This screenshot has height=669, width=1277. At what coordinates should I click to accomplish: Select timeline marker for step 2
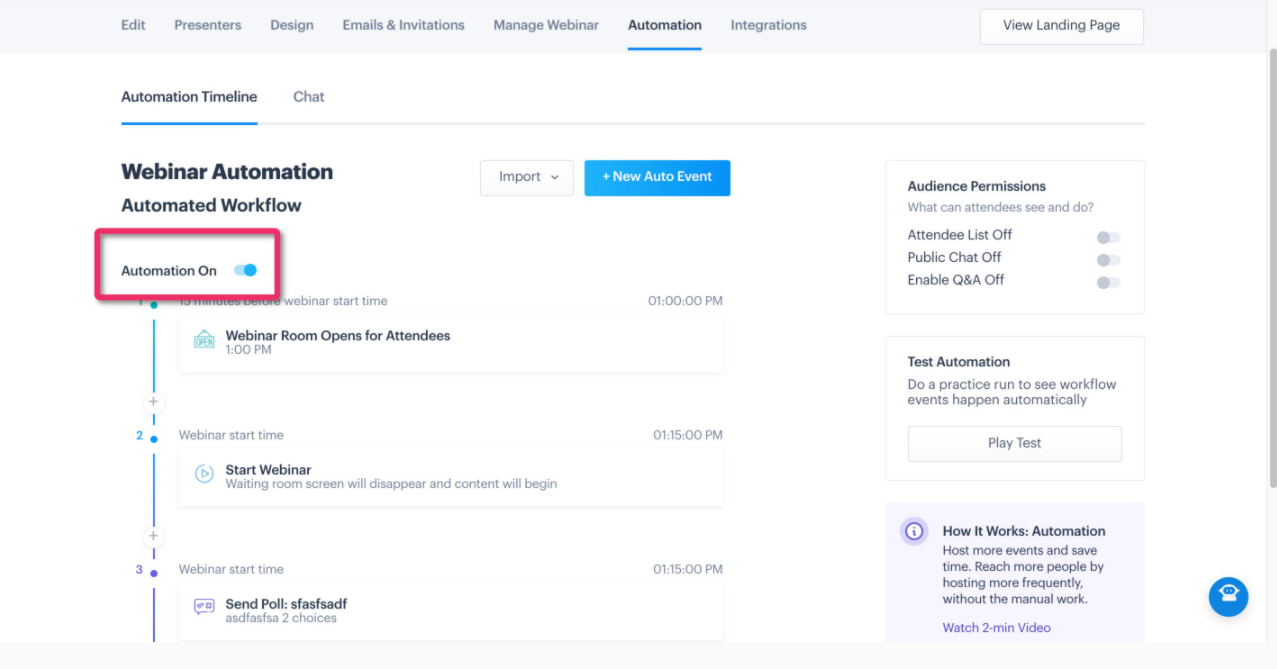click(x=153, y=439)
